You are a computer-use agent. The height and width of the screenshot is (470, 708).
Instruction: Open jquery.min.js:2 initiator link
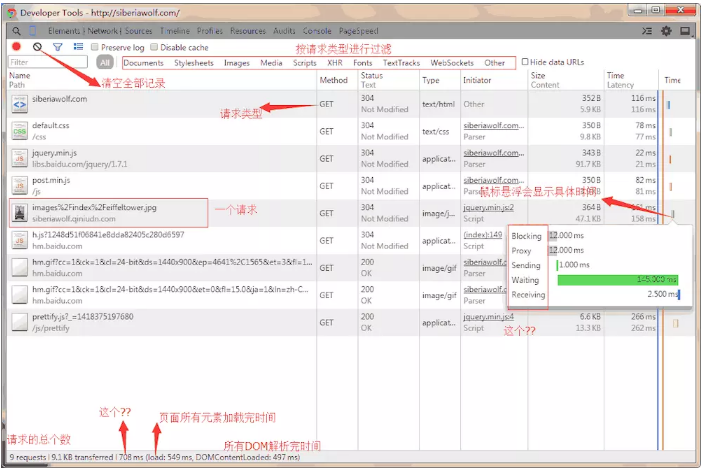487,207
